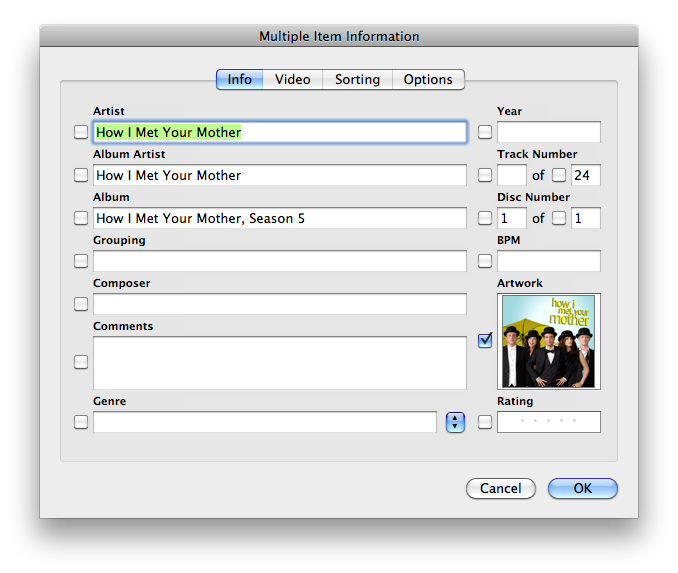Screen dimensions: 678x573
Task: Set rating in the Rating stars field
Action: pos(549,422)
